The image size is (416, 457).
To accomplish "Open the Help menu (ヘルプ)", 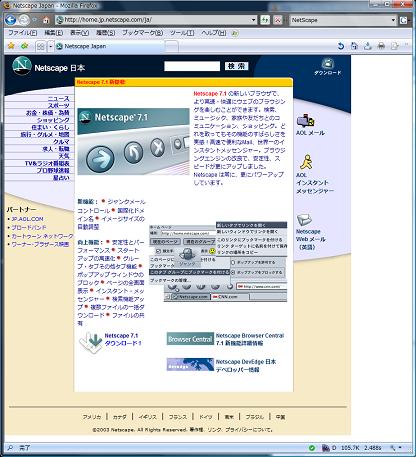I will point(214,33).
